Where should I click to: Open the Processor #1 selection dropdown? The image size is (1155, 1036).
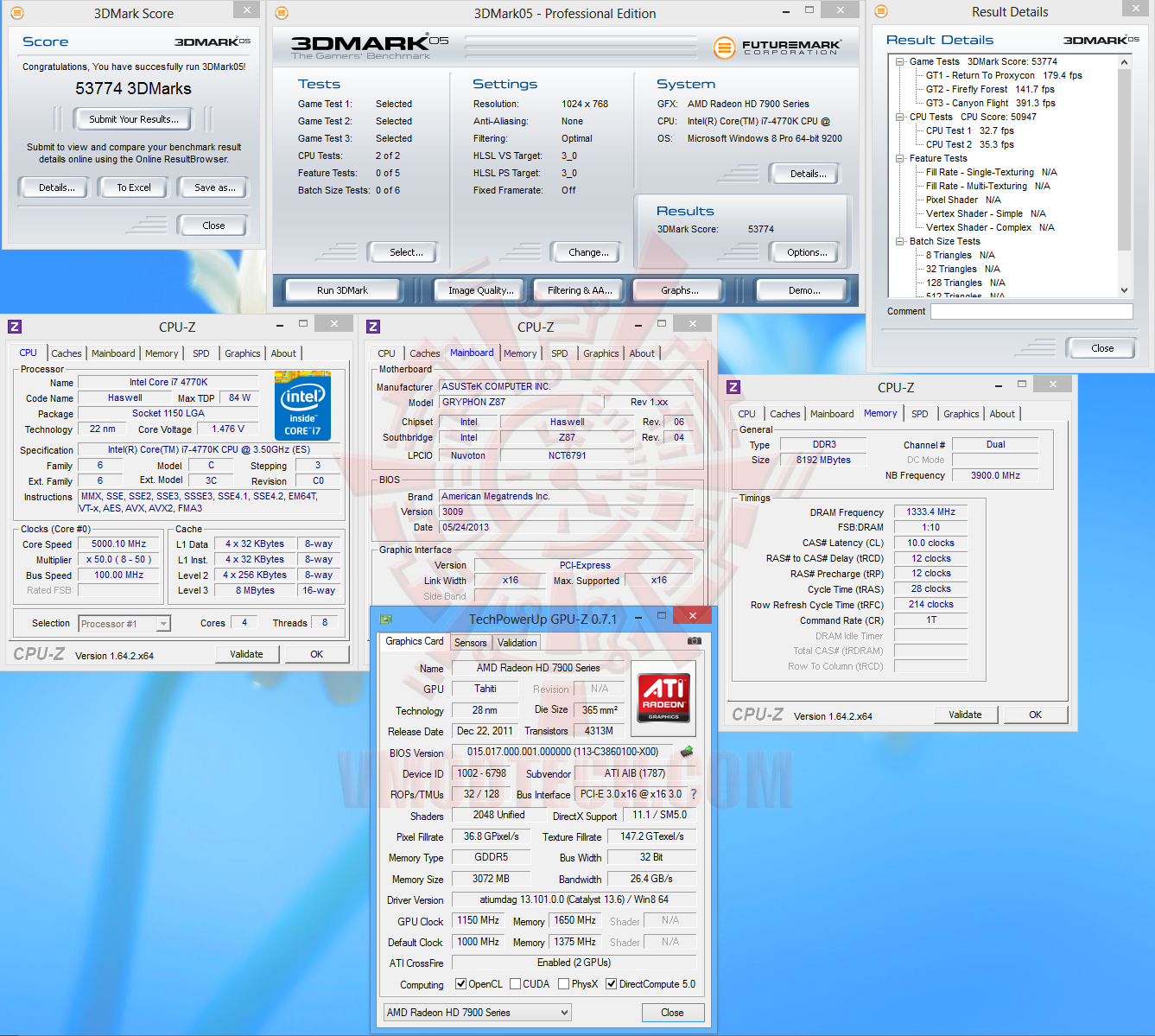tap(163, 624)
